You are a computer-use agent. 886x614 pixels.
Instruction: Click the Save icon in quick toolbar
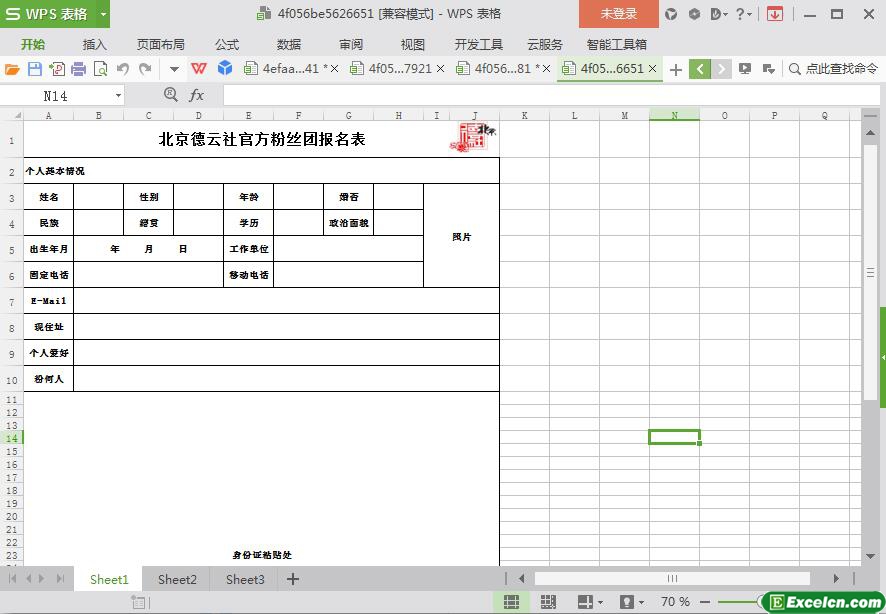tap(35, 69)
